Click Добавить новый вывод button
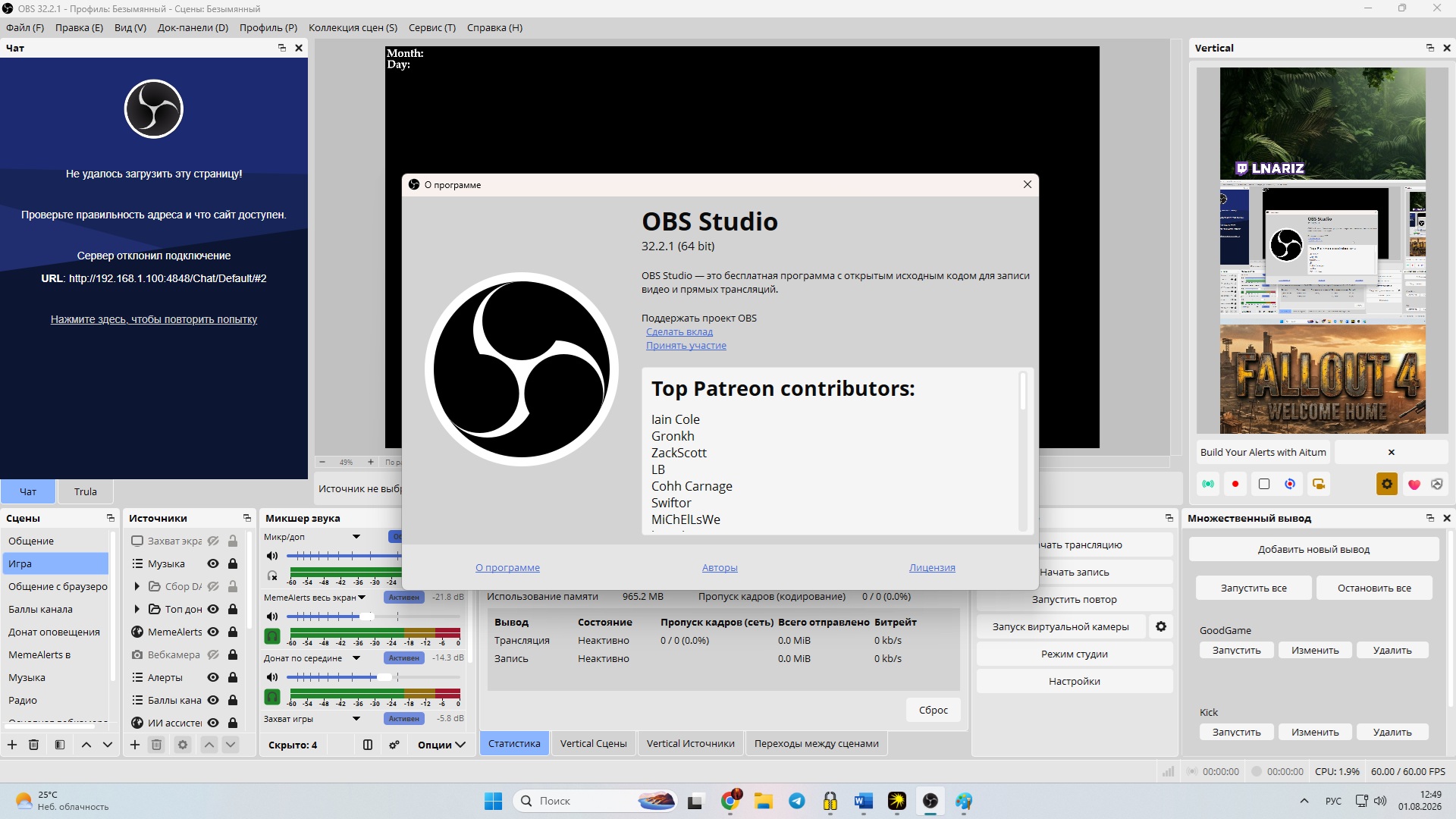 (1313, 549)
